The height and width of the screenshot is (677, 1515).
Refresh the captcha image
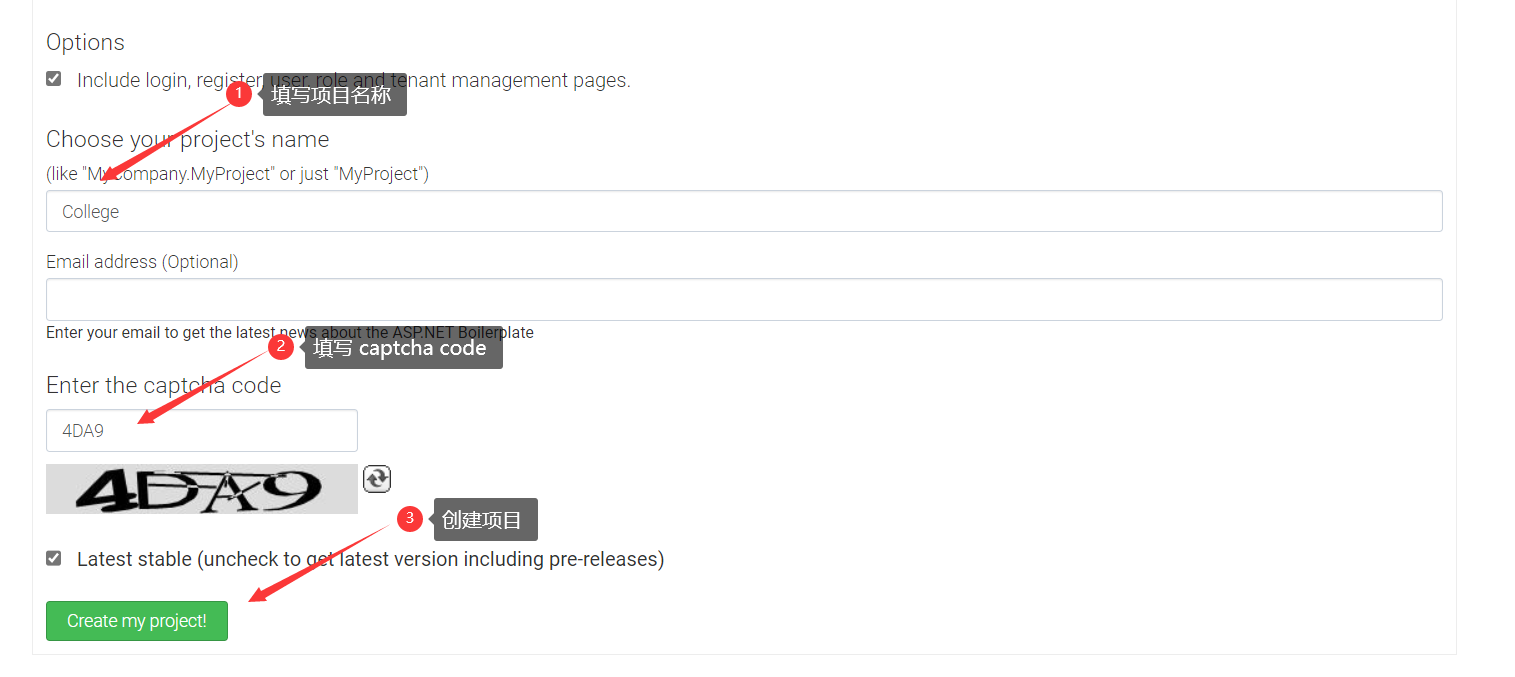(377, 479)
